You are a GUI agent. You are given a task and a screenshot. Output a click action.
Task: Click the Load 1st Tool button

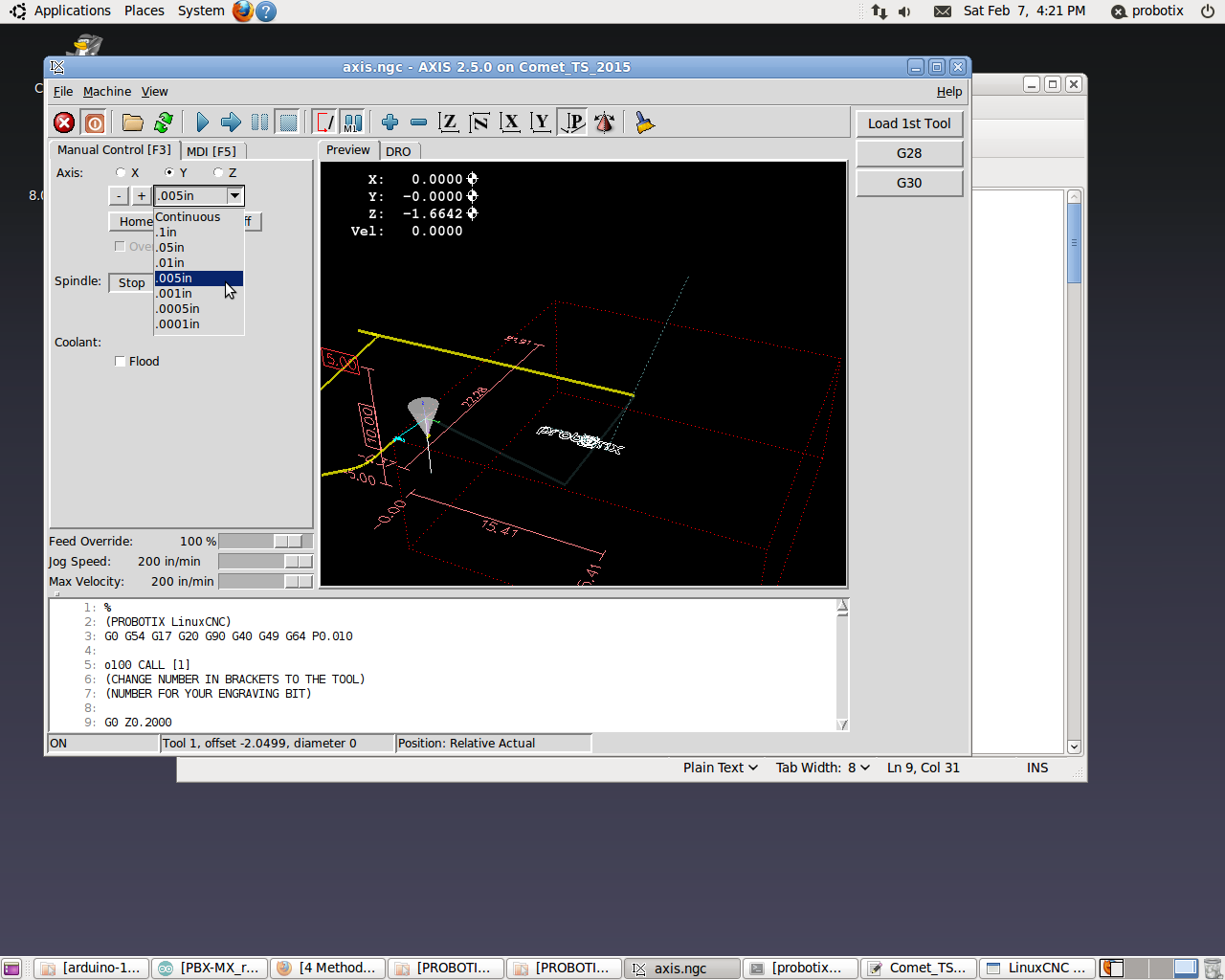pyautogui.click(x=908, y=123)
